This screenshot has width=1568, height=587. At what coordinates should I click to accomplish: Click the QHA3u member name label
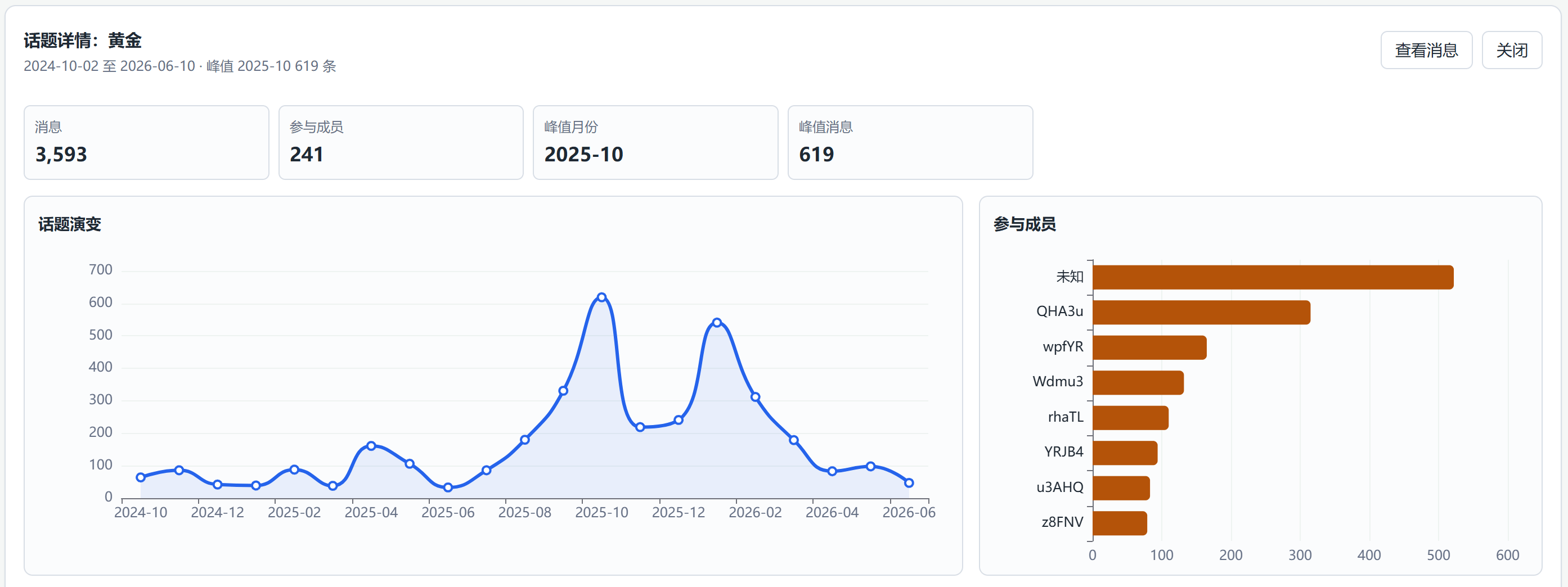[x=1060, y=311]
